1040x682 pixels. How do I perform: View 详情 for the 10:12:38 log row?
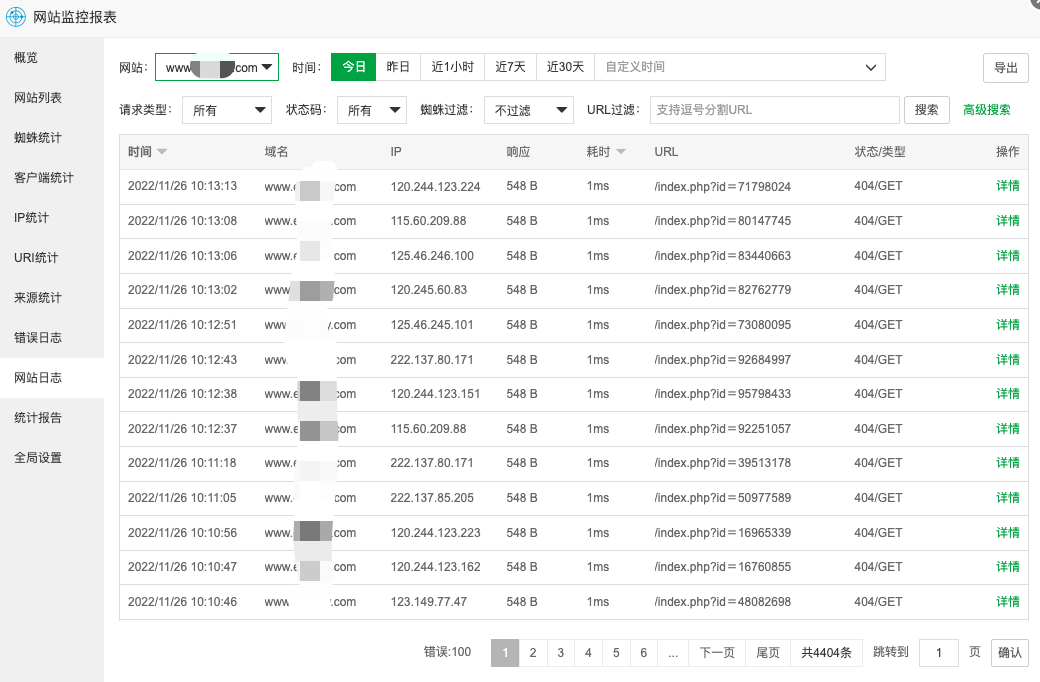[1008, 393]
